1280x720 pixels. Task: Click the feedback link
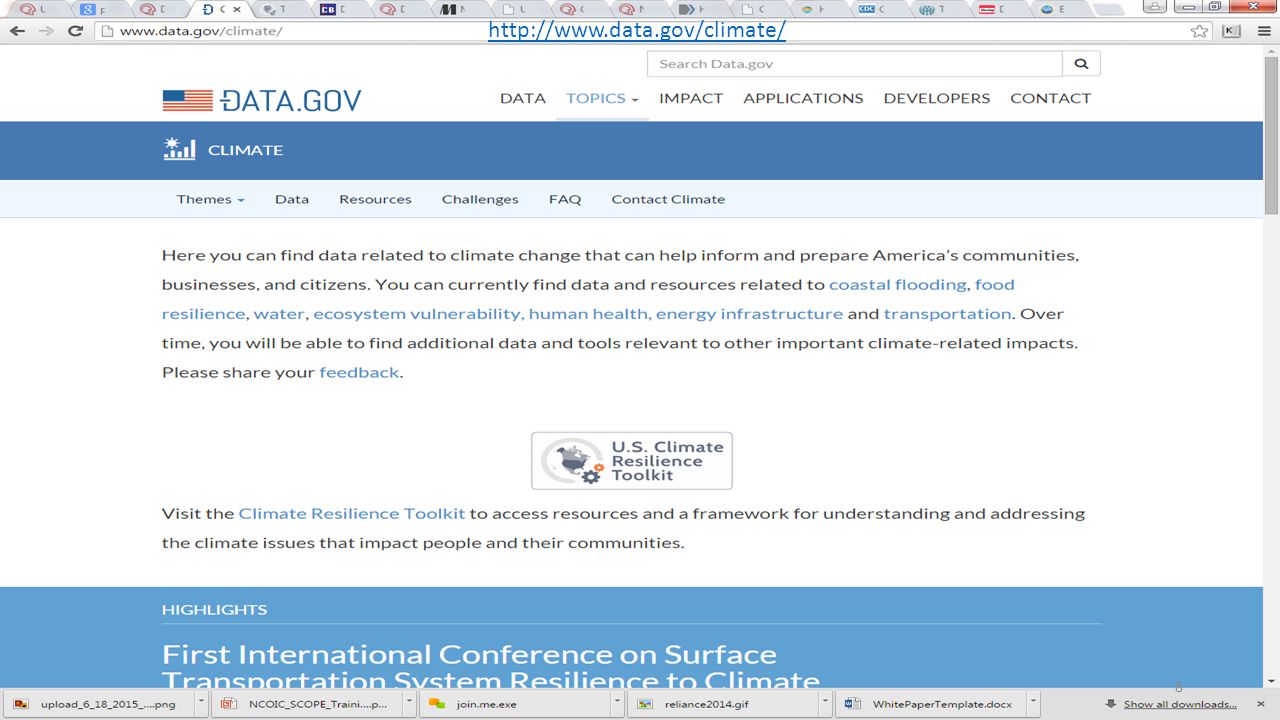(359, 372)
